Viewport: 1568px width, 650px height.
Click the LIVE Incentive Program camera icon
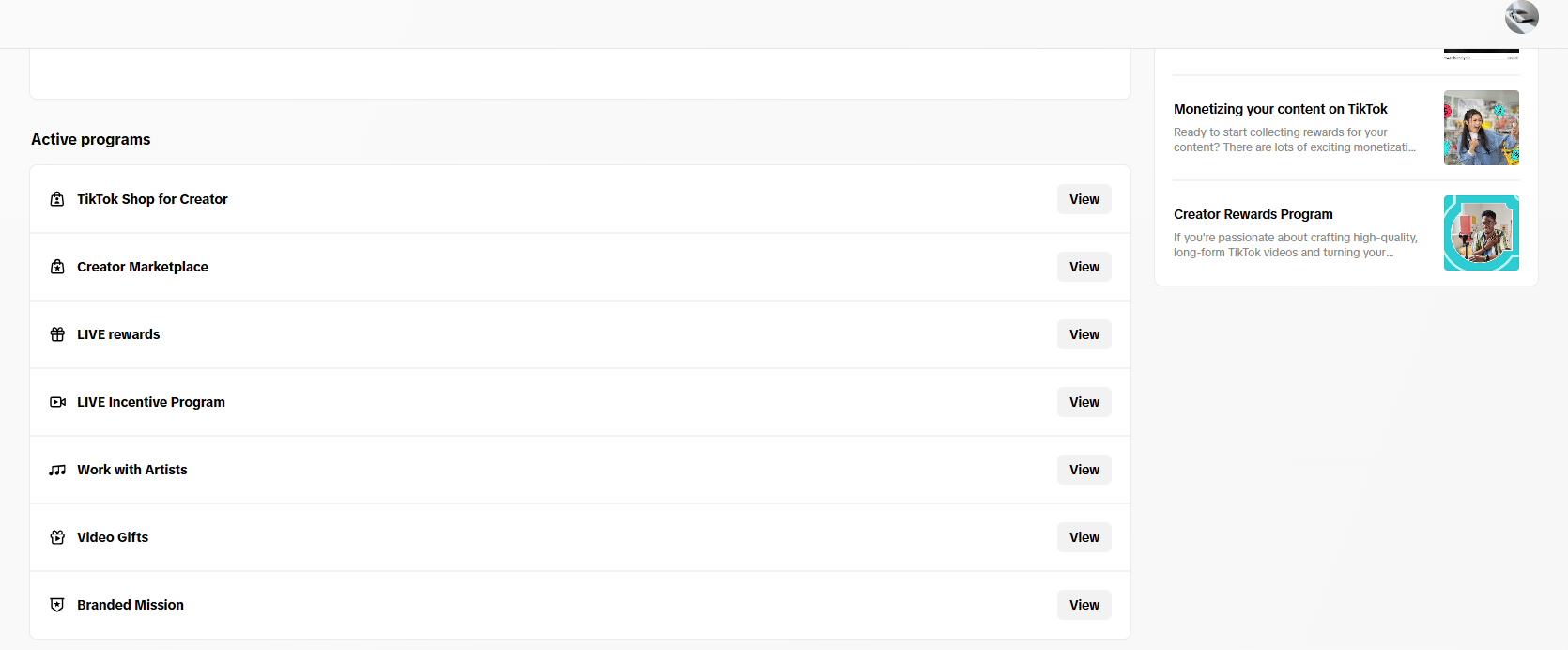point(57,402)
